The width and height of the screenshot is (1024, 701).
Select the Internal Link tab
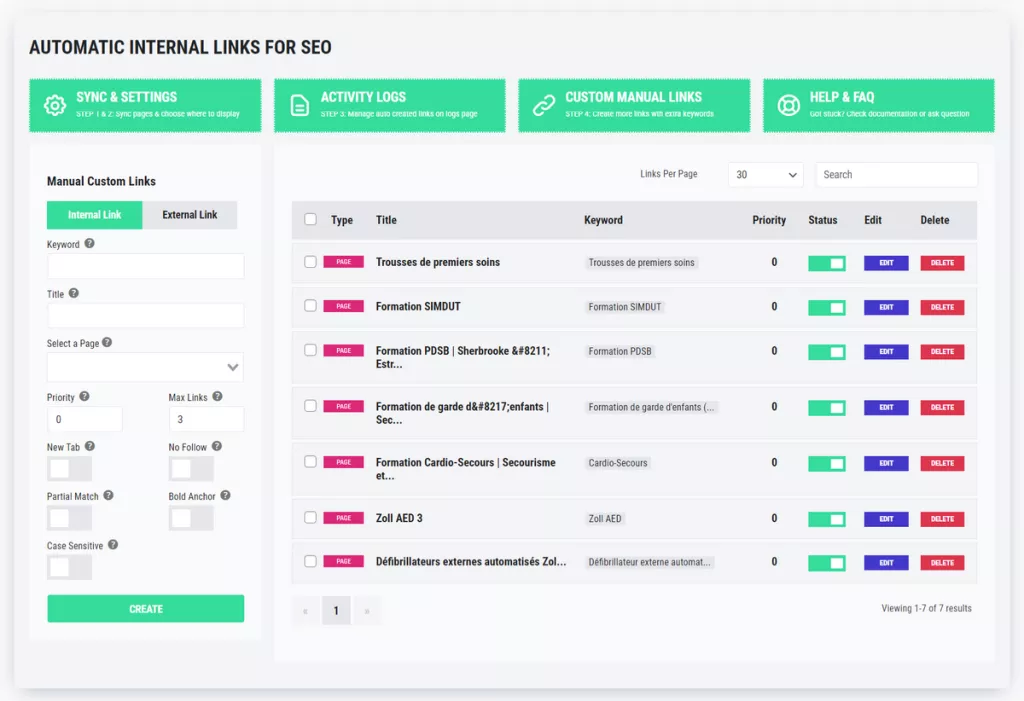(x=95, y=215)
